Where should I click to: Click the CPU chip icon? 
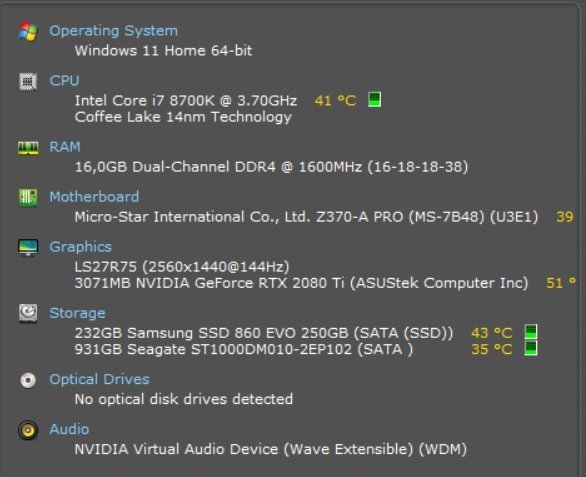click(x=28, y=81)
